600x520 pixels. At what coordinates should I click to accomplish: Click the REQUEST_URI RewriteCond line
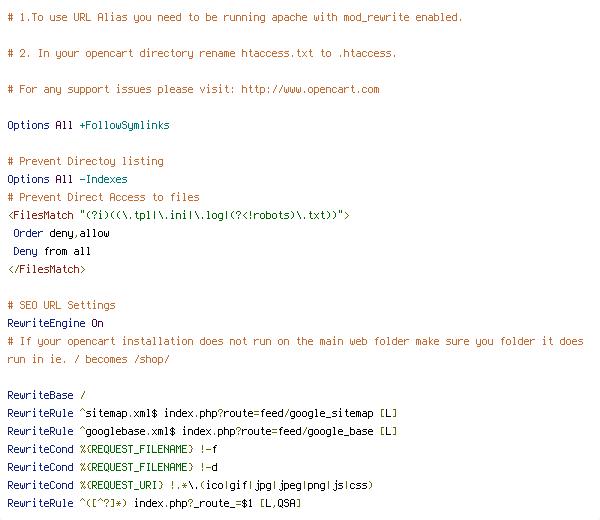190,485
